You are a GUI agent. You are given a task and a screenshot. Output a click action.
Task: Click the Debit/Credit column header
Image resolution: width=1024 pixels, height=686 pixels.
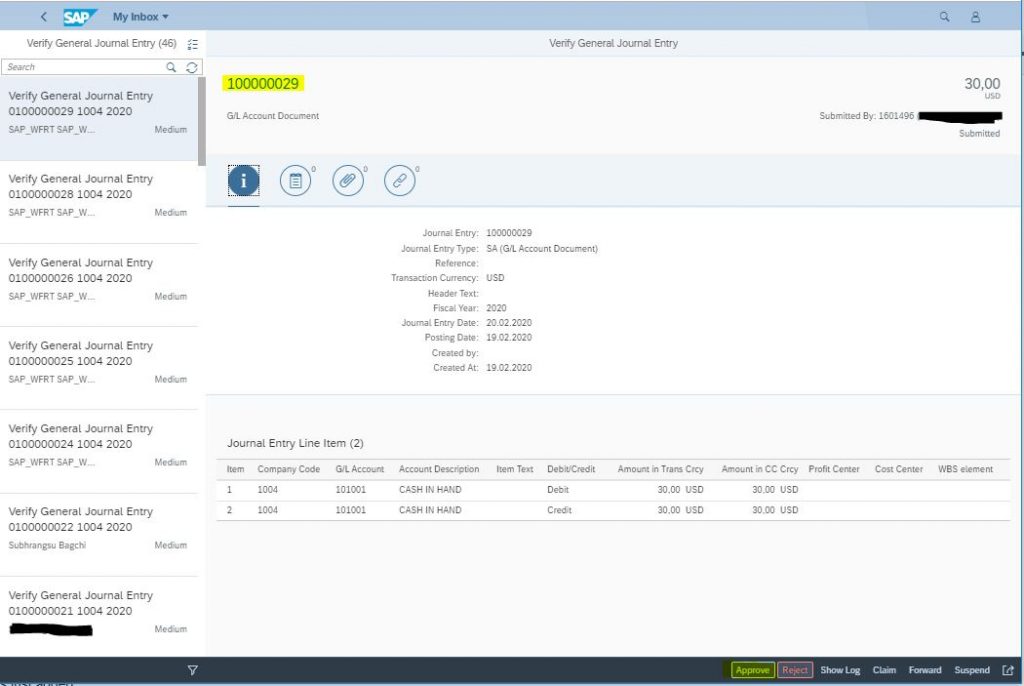coord(571,469)
